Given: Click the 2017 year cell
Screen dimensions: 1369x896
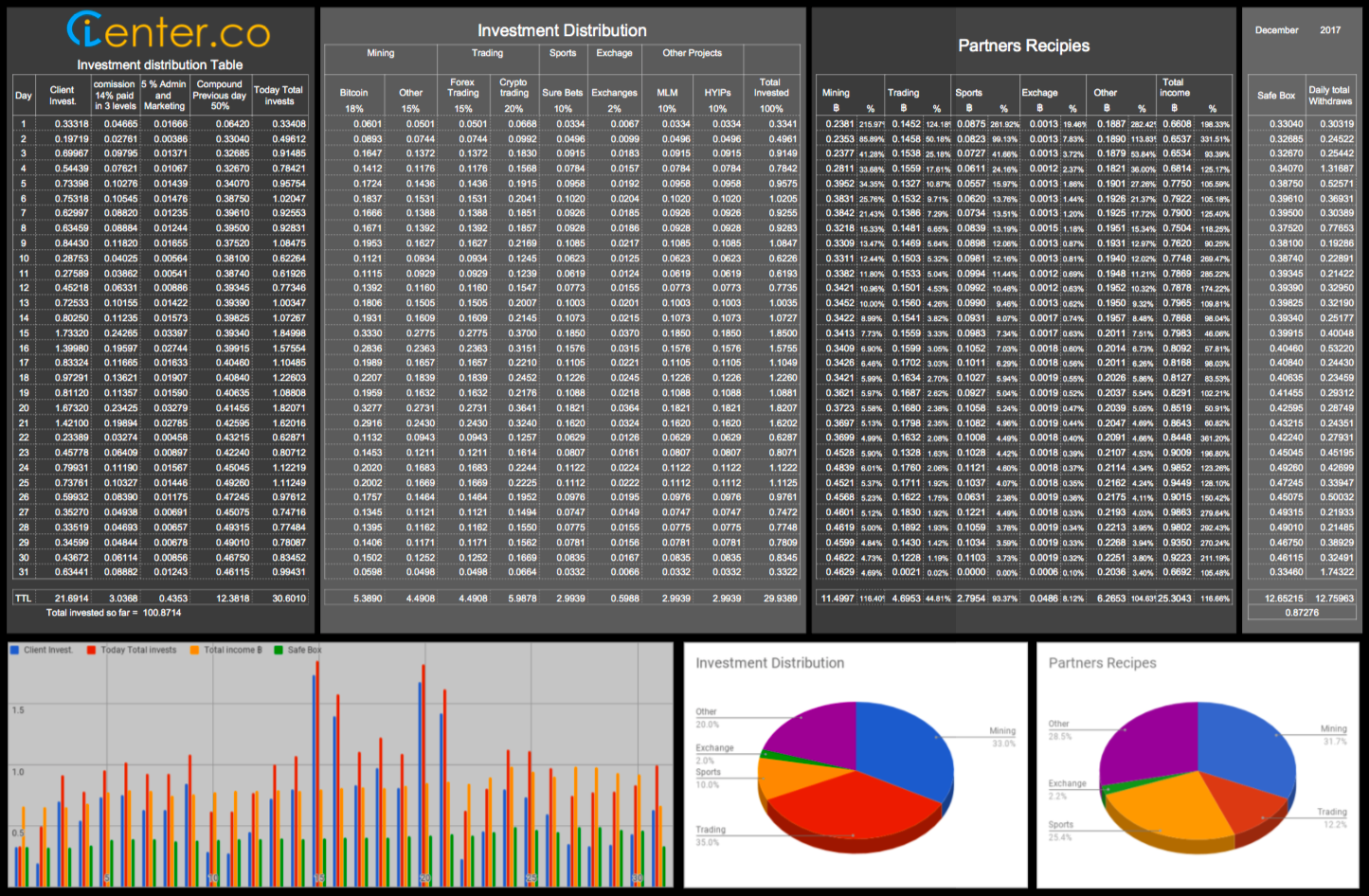Looking at the screenshot, I should (1330, 30).
